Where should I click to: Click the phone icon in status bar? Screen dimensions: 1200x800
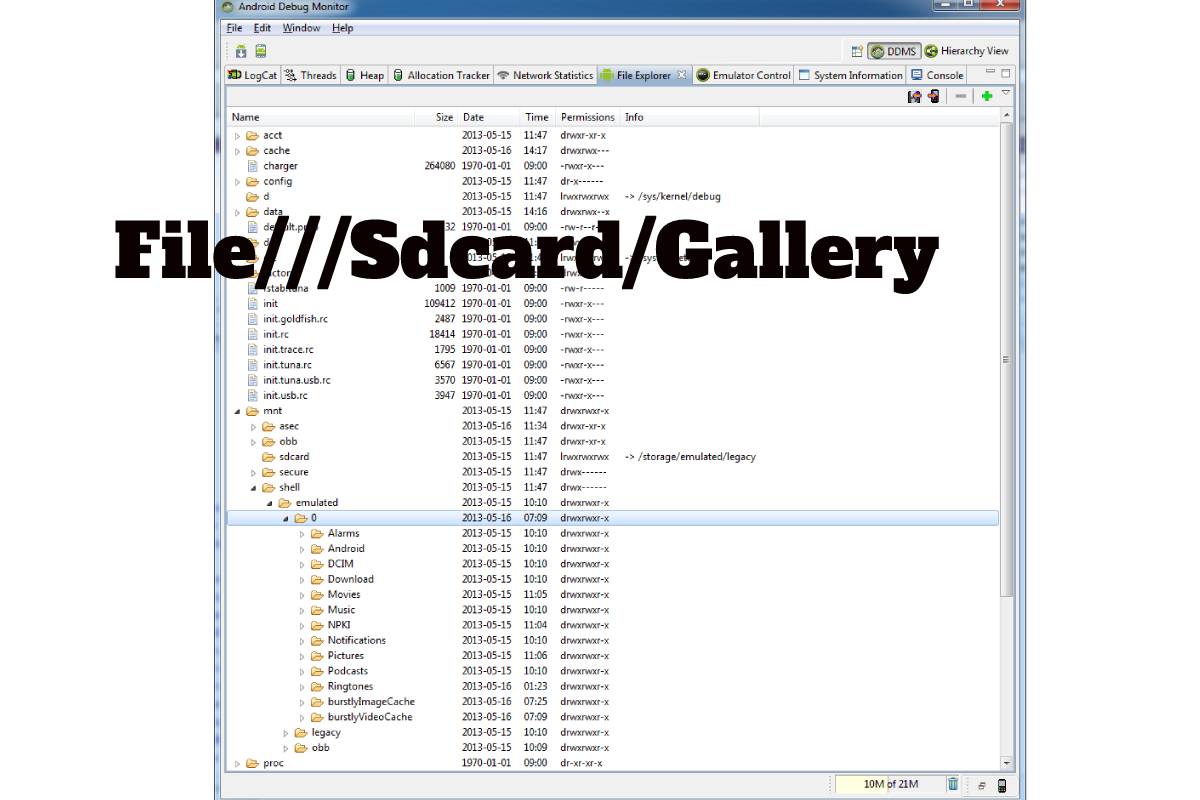click(x=1003, y=785)
